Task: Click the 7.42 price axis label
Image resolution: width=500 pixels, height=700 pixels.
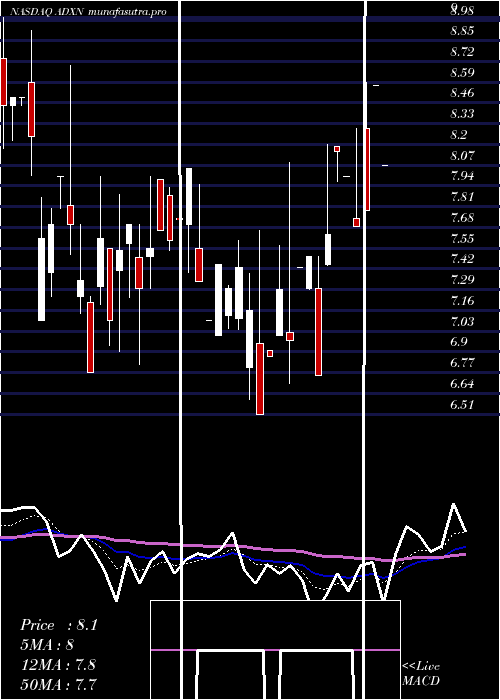Action: [x=462, y=259]
